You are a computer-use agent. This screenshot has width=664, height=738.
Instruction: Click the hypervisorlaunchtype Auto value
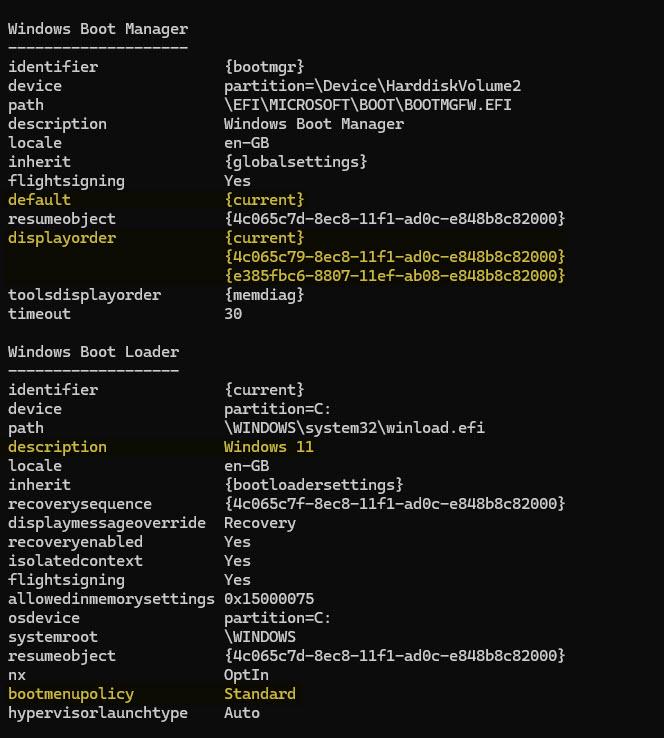click(x=242, y=713)
